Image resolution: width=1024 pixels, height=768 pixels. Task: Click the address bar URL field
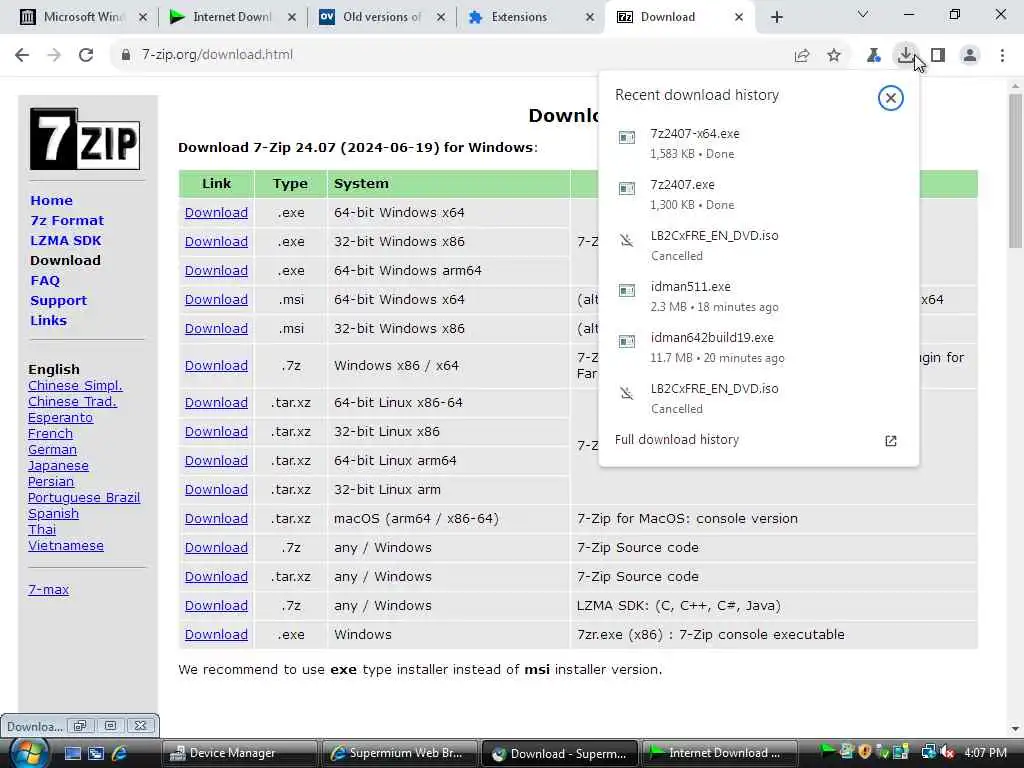coord(451,55)
